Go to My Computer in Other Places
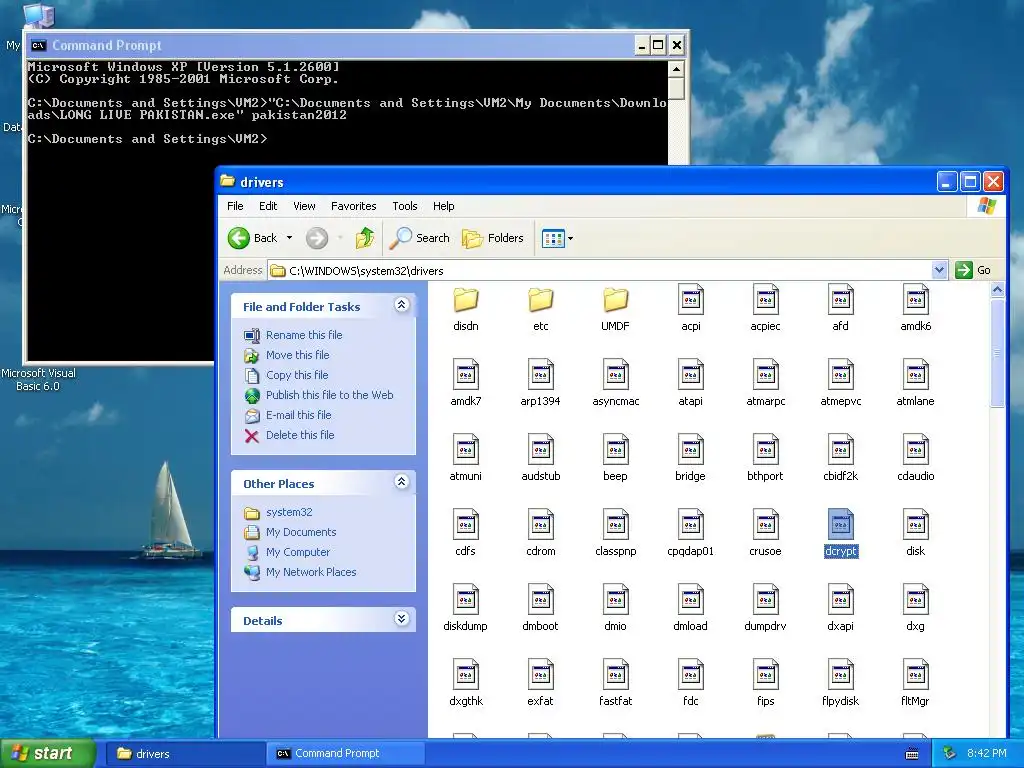This screenshot has width=1024, height=768. [298, 552]
